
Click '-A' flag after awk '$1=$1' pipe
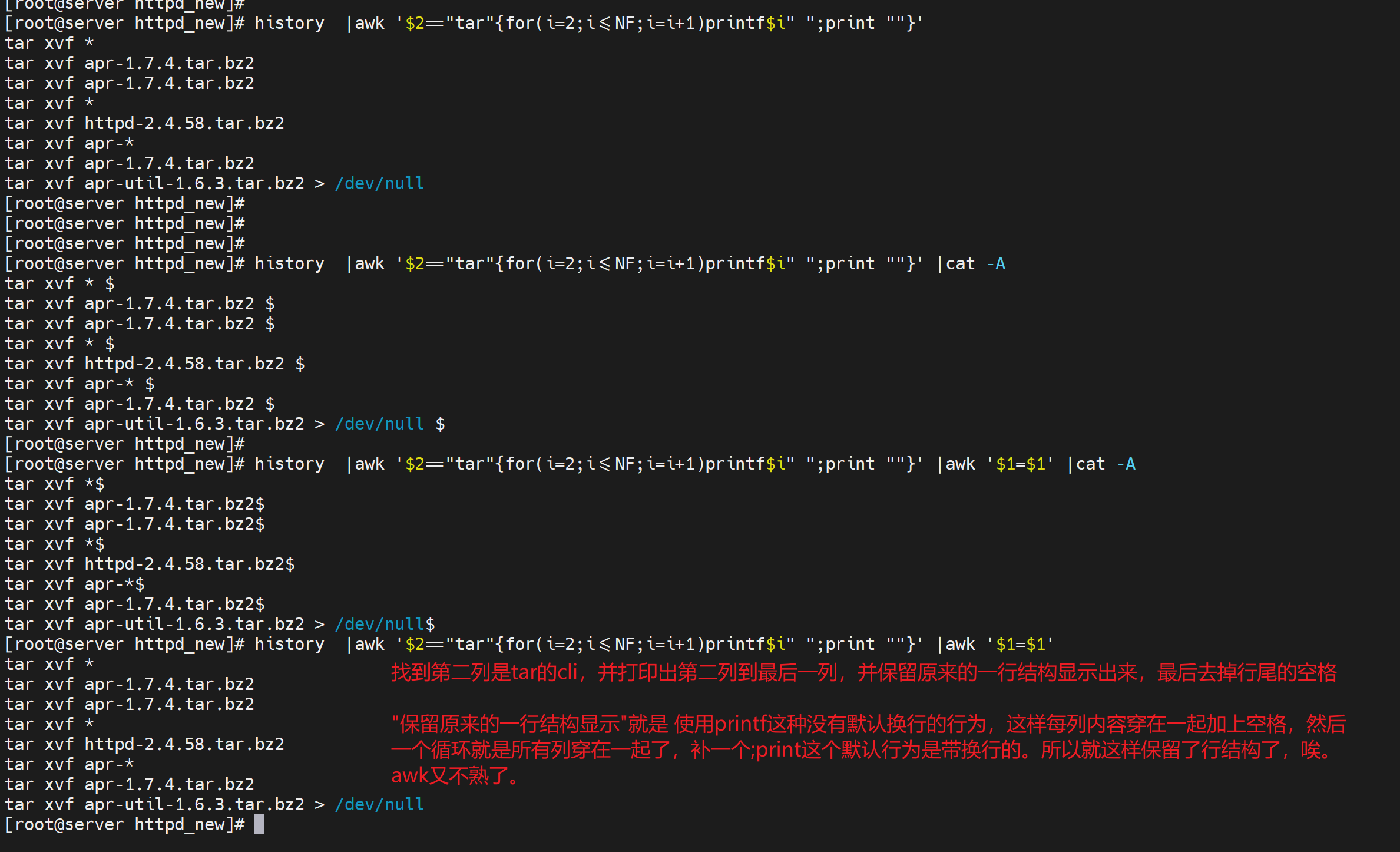click(x=1126, y=464)
